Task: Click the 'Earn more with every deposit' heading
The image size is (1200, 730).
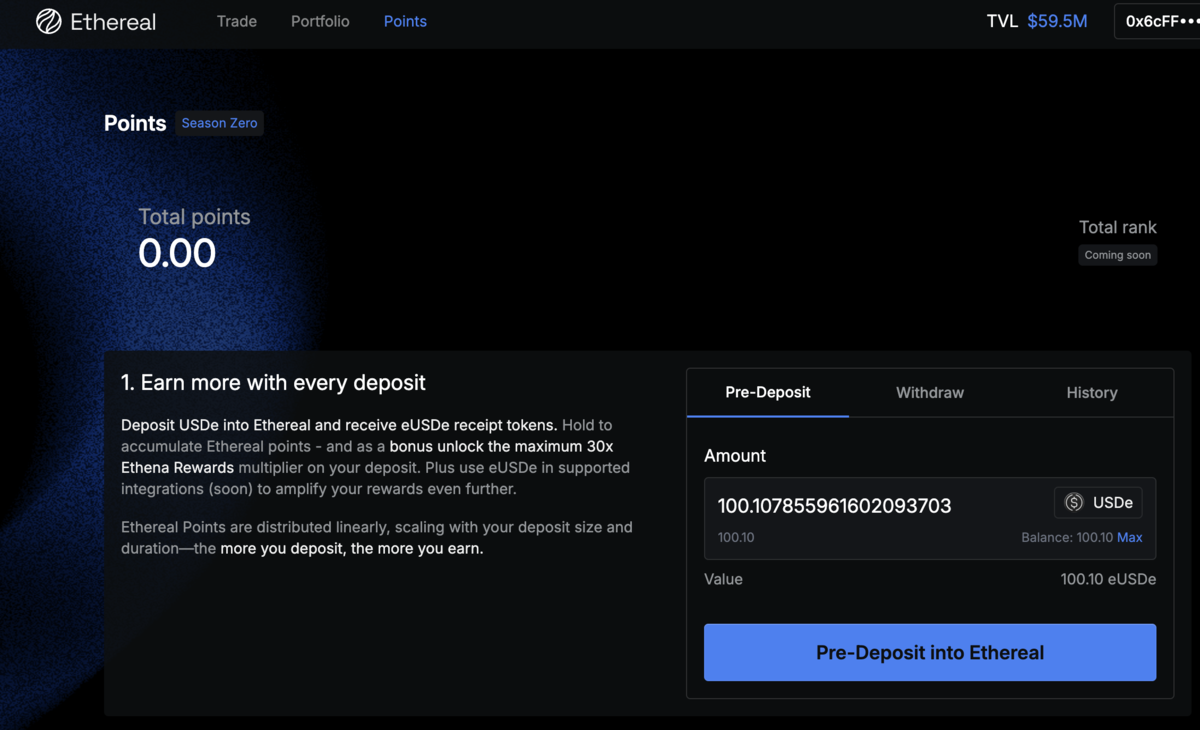Action: click(273, 382)
